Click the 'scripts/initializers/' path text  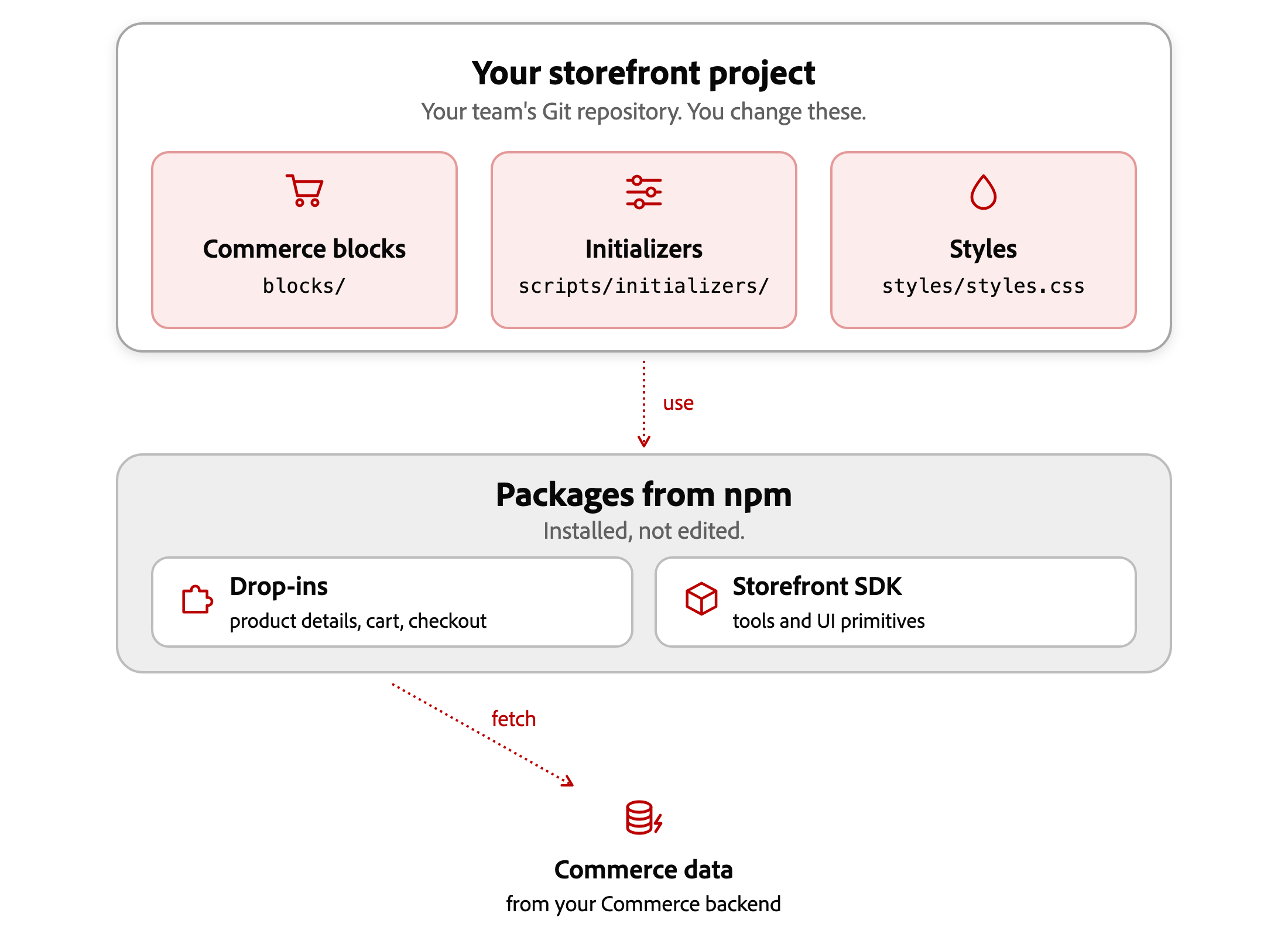[644, 286]
